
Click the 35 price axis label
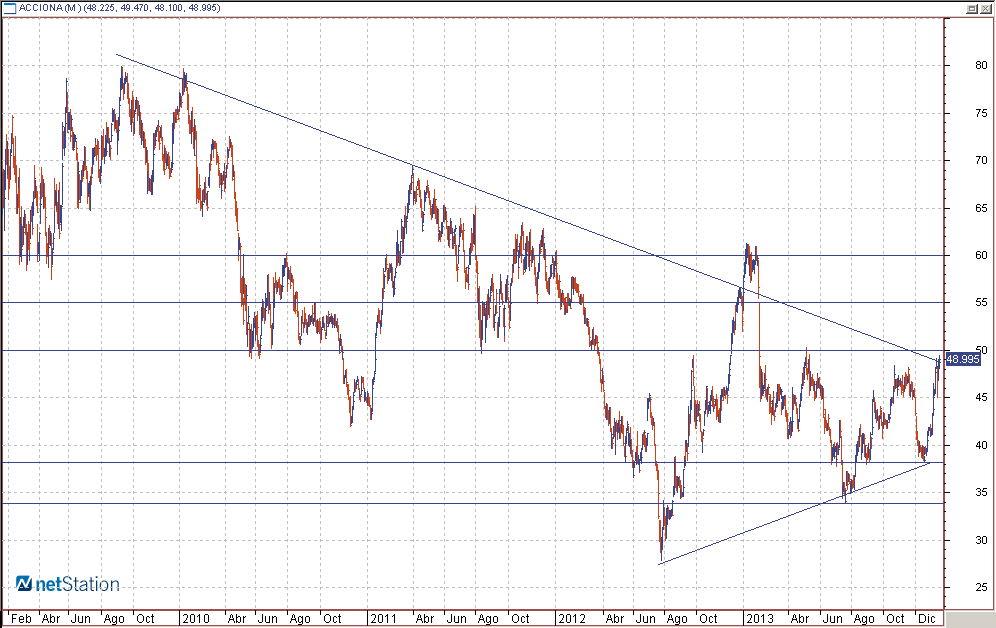(981, 493)
